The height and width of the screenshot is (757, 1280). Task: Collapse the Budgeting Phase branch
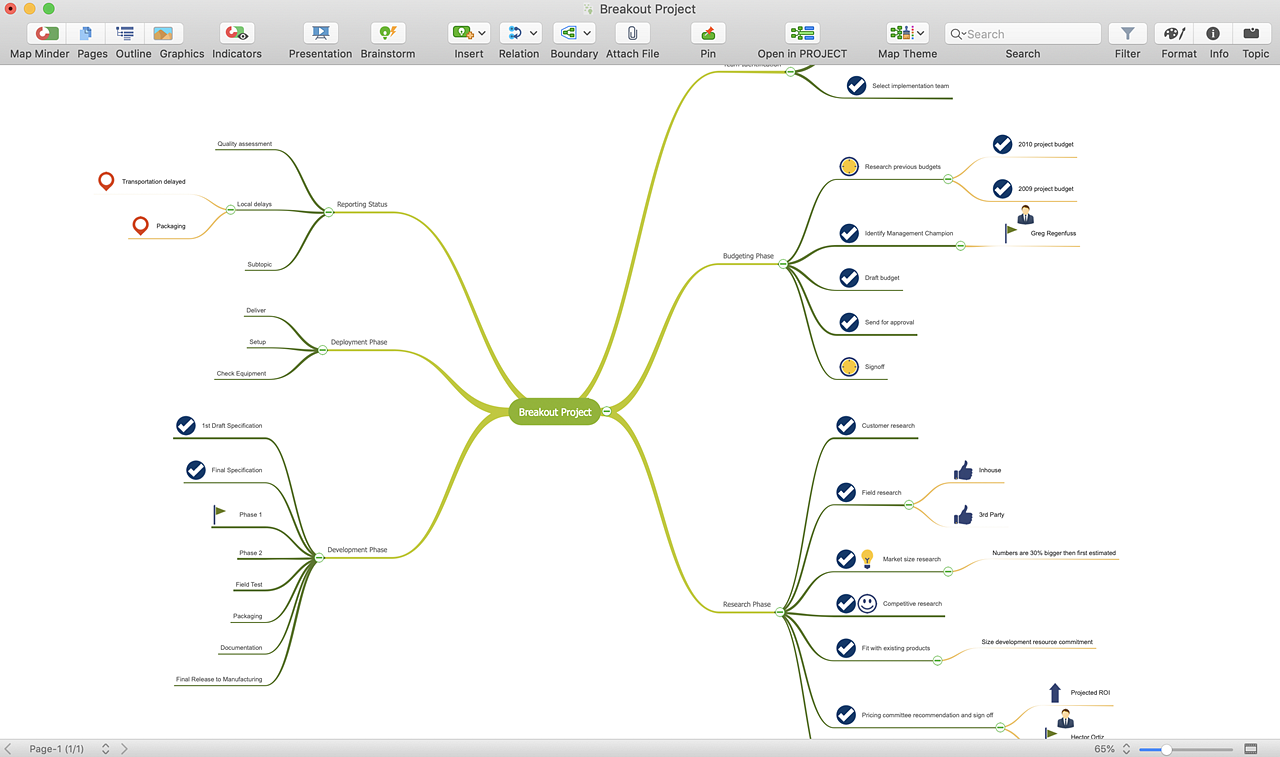783,264
